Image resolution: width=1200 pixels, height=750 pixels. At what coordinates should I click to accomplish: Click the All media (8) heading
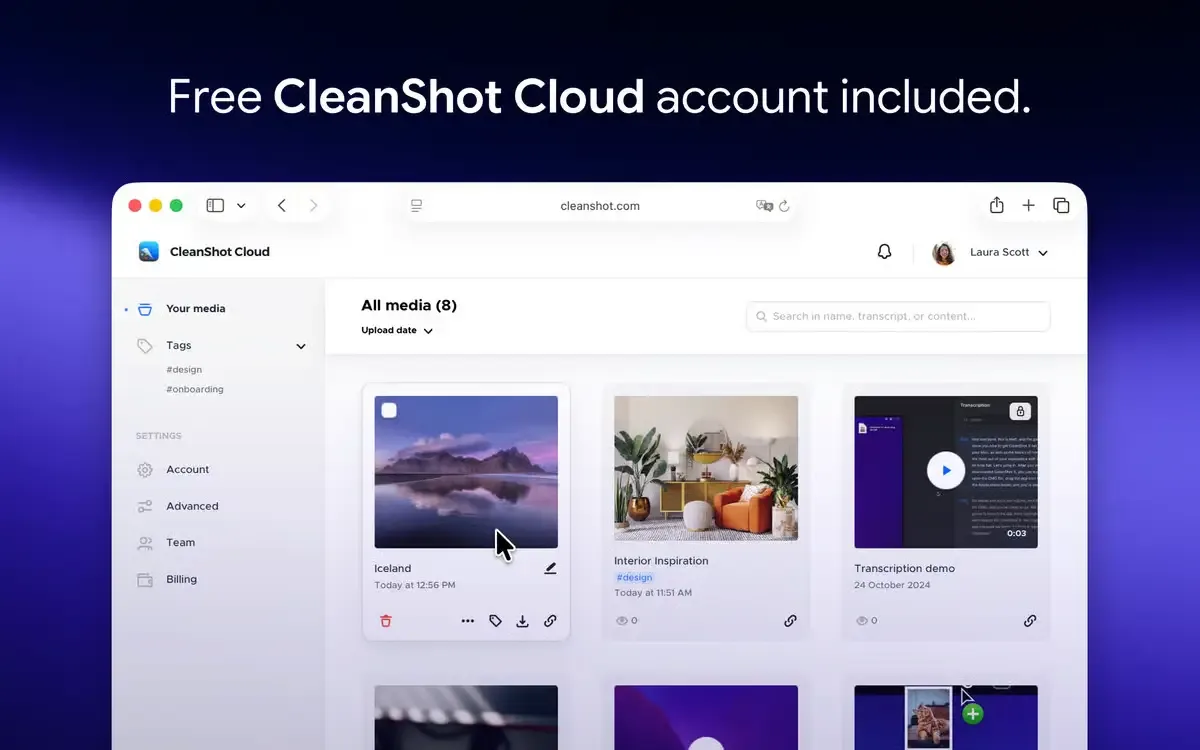point(409,305)
